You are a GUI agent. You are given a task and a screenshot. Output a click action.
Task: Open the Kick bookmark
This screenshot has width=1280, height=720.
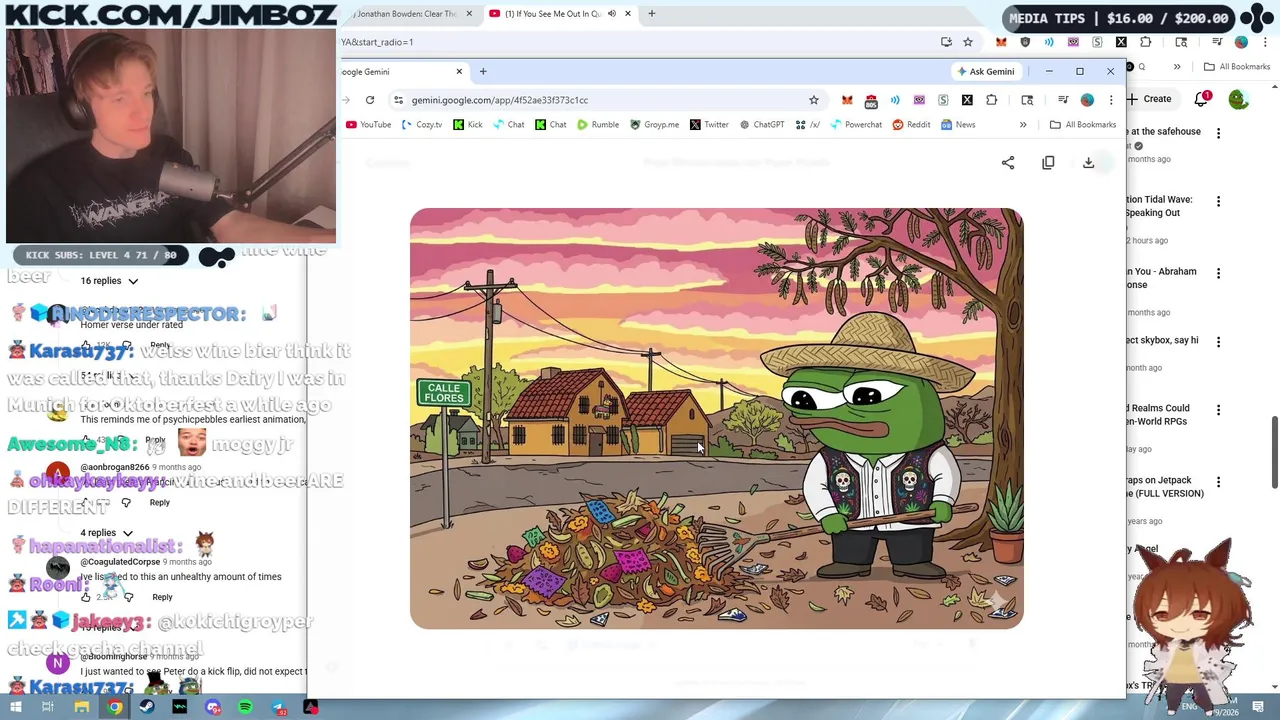point(468,125)
